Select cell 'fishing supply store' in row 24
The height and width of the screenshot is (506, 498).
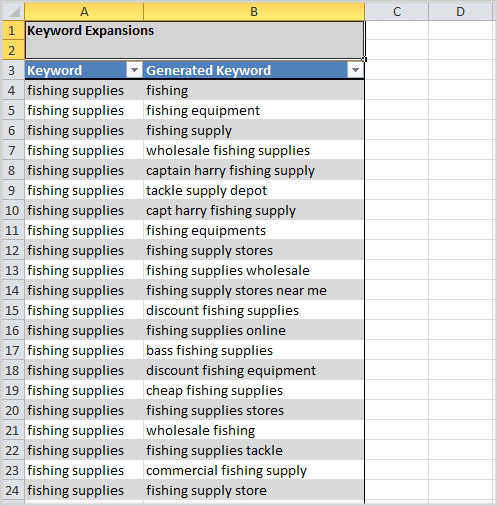pos(254,490)
